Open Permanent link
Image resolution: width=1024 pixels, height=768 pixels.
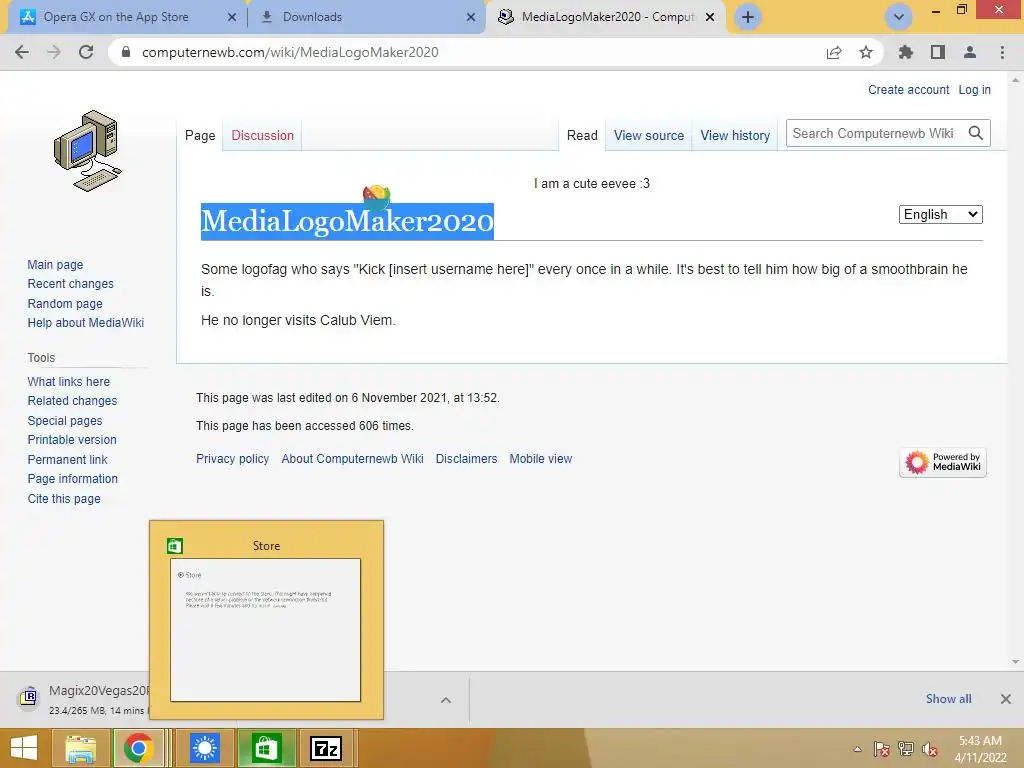pos(67,459)
